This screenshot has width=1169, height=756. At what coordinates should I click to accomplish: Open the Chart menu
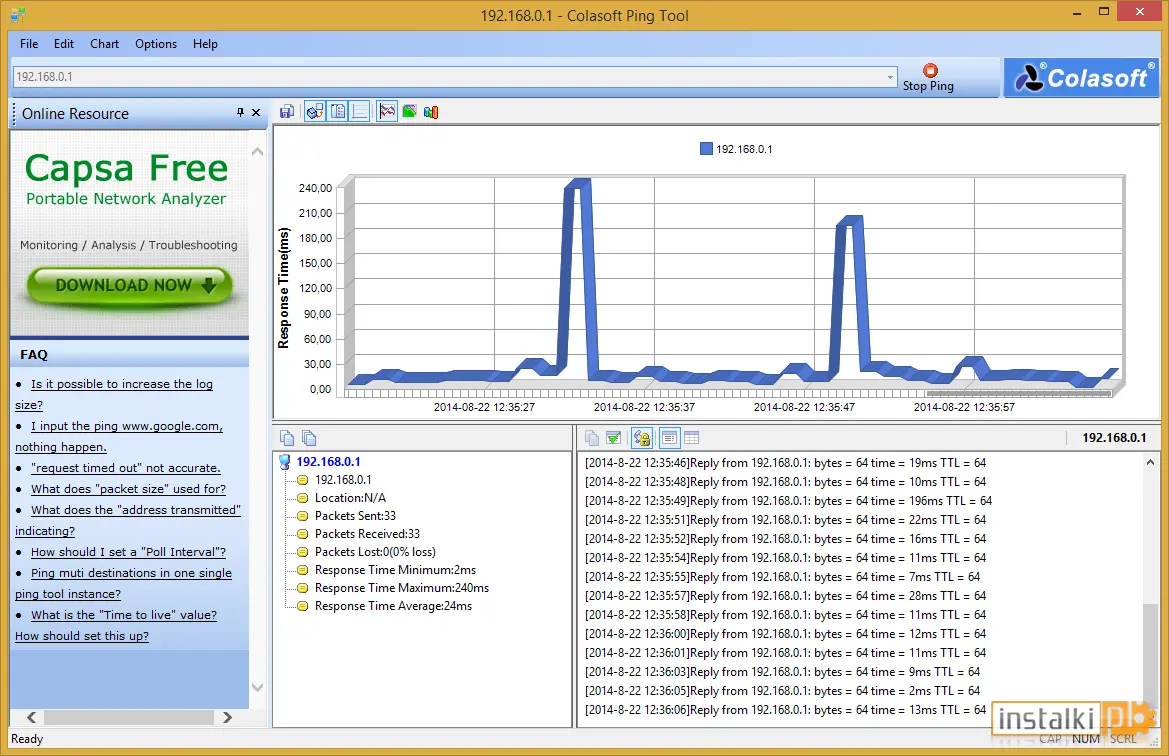pos(104,44)
